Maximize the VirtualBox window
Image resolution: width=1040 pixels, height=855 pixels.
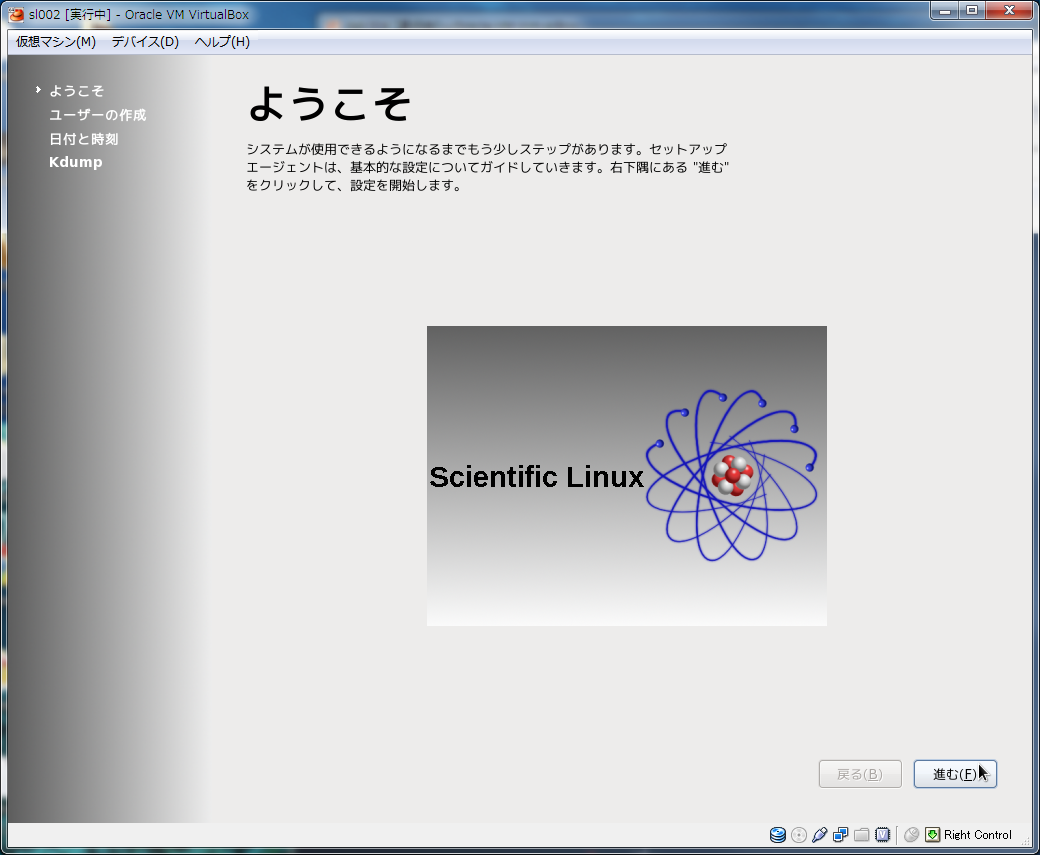coord(972,11)
